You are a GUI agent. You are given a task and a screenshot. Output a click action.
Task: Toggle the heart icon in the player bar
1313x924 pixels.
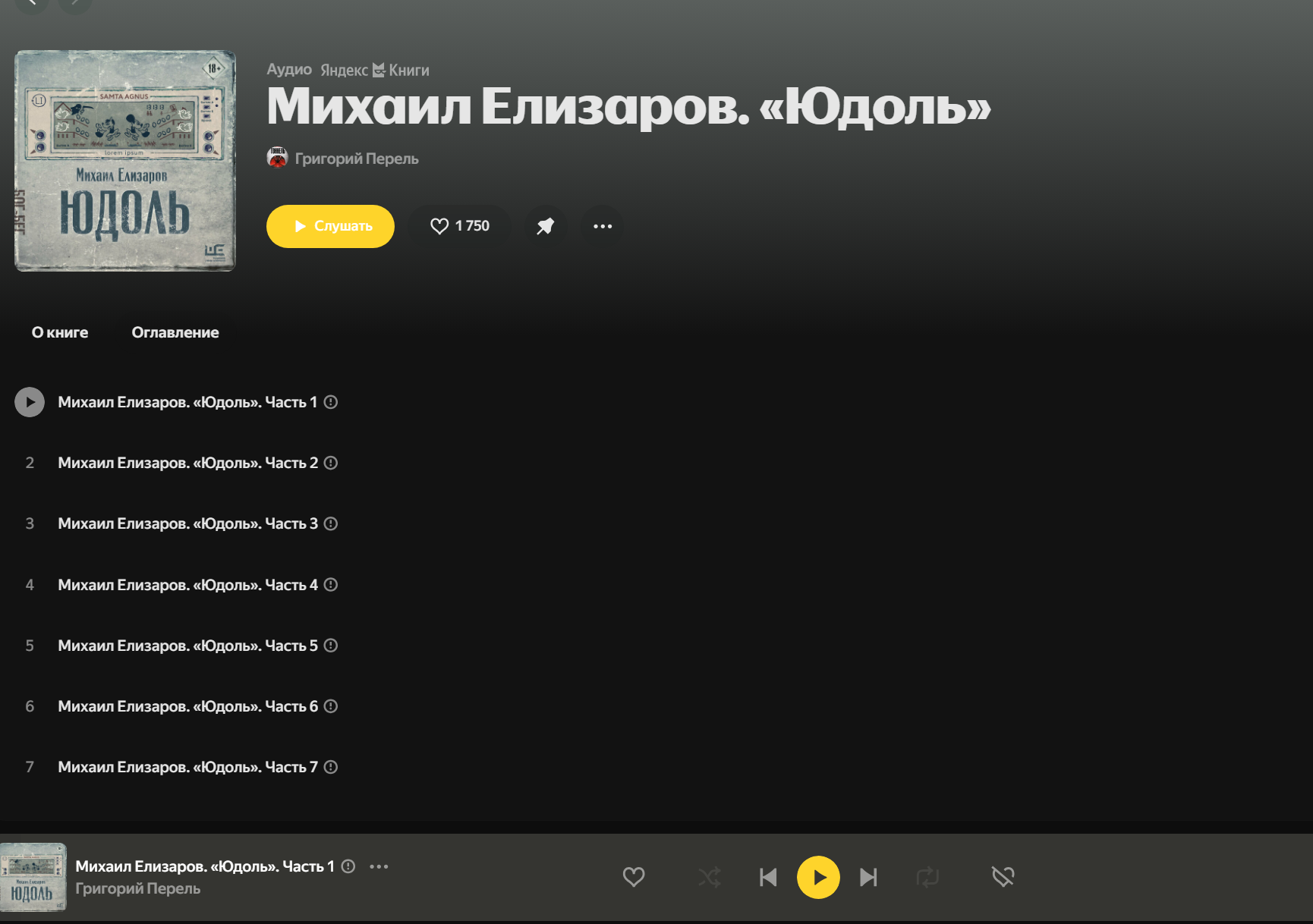click(x=634, y=877)
